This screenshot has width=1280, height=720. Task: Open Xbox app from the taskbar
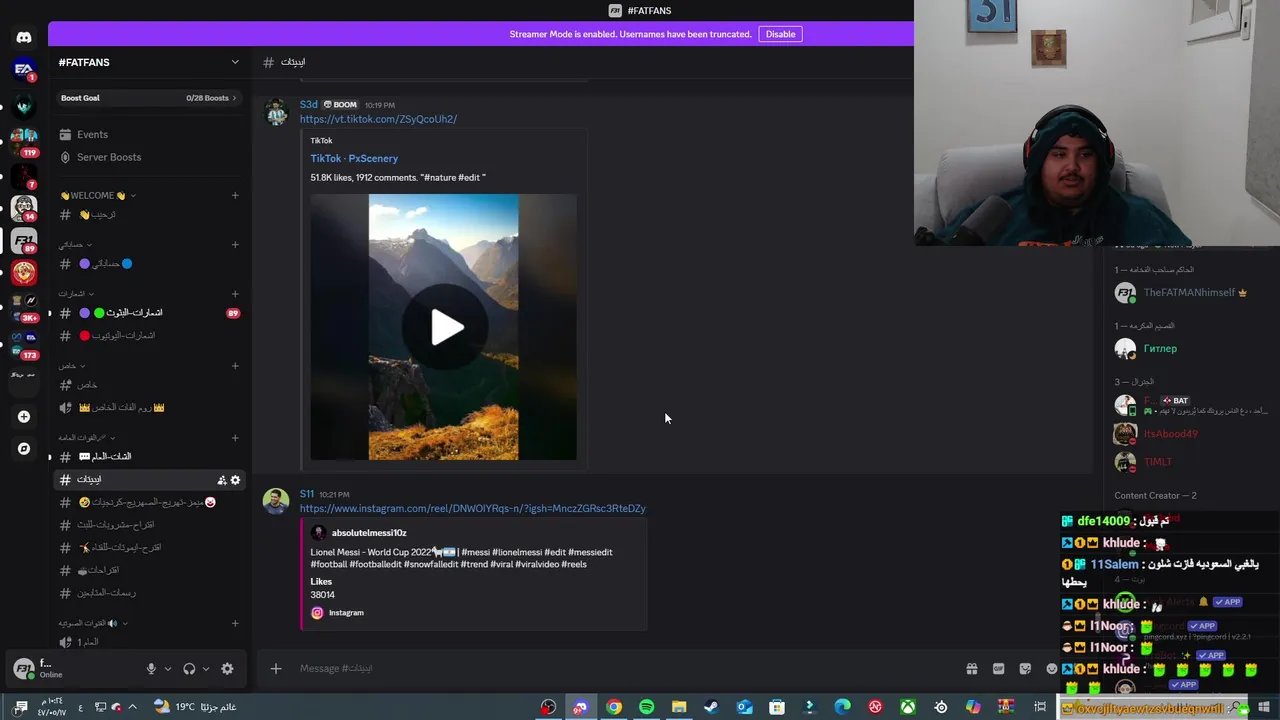pyautogui.click(x=908, y=707)
